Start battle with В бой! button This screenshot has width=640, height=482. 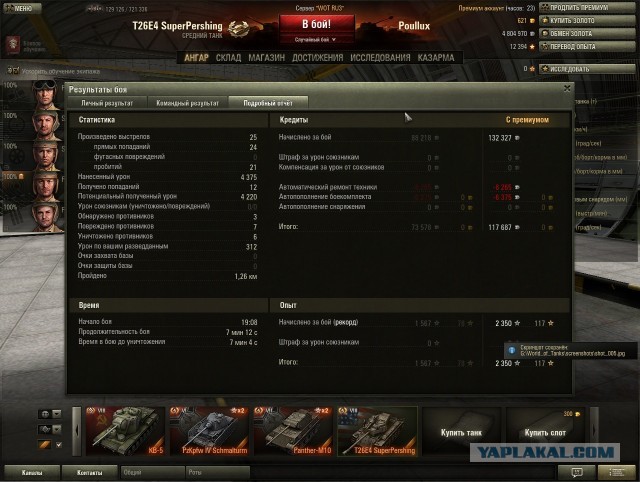[x=317, y=24]
